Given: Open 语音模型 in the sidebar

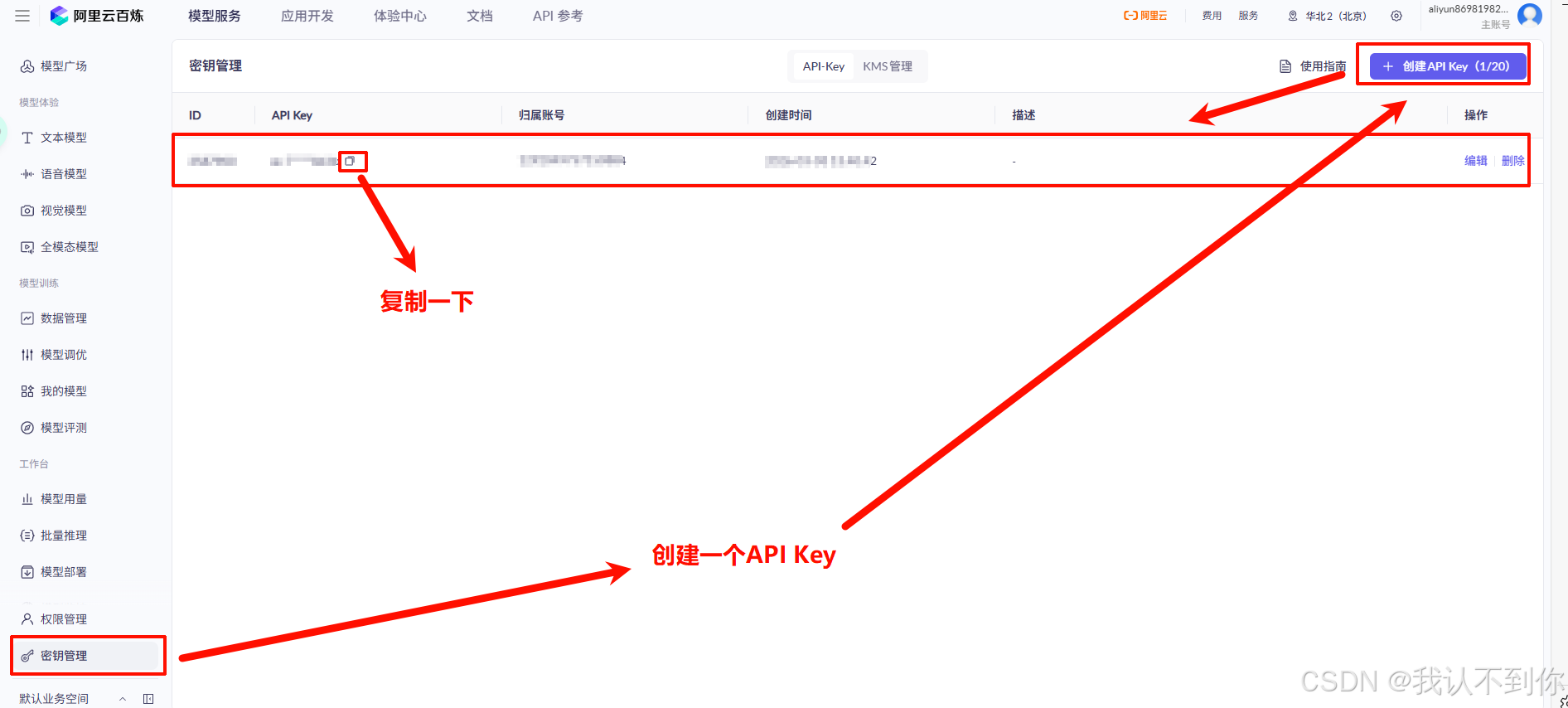Looking at the screenshot, I should (54, 174).
